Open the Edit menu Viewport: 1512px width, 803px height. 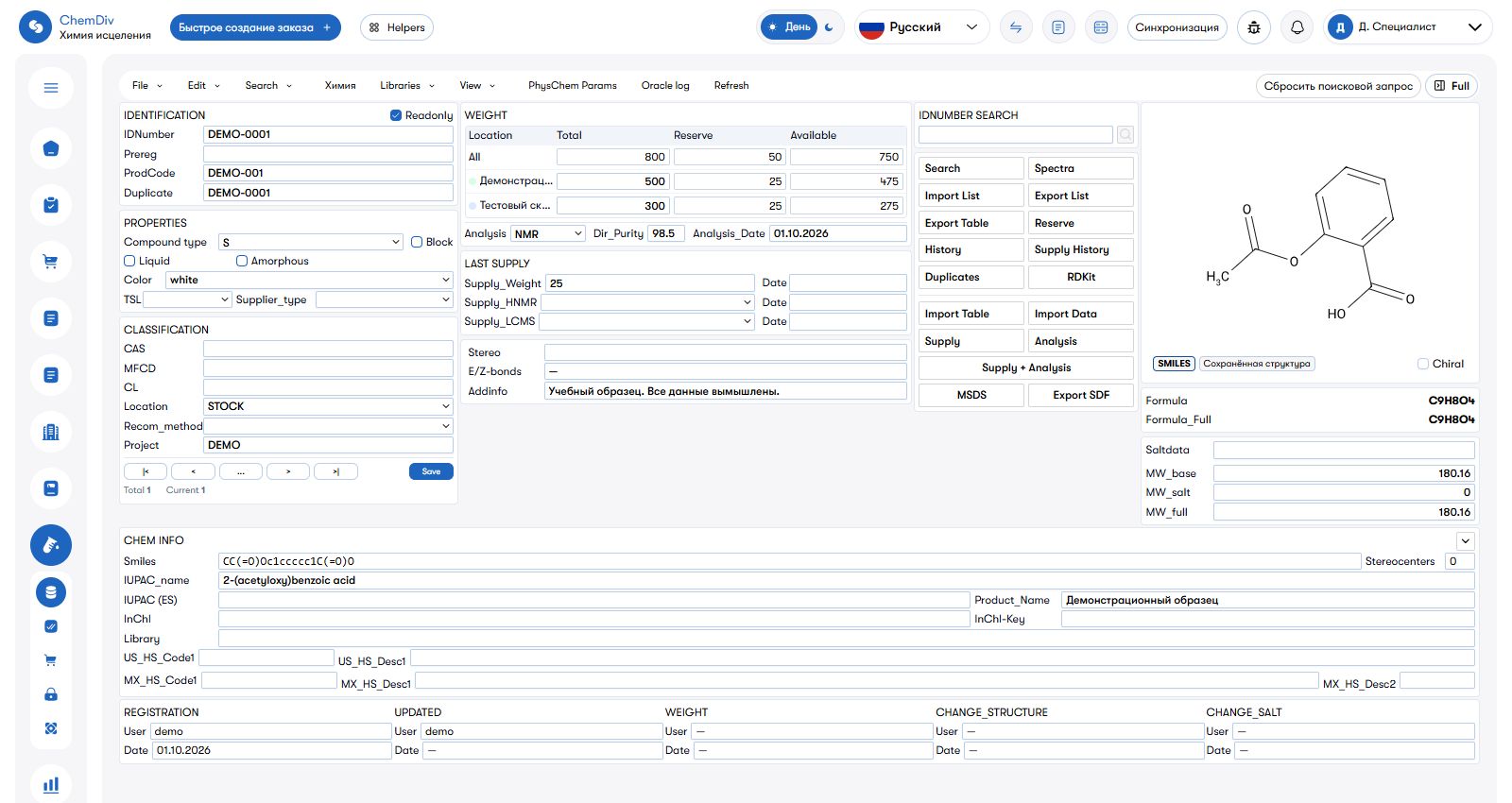coord(203,85)
